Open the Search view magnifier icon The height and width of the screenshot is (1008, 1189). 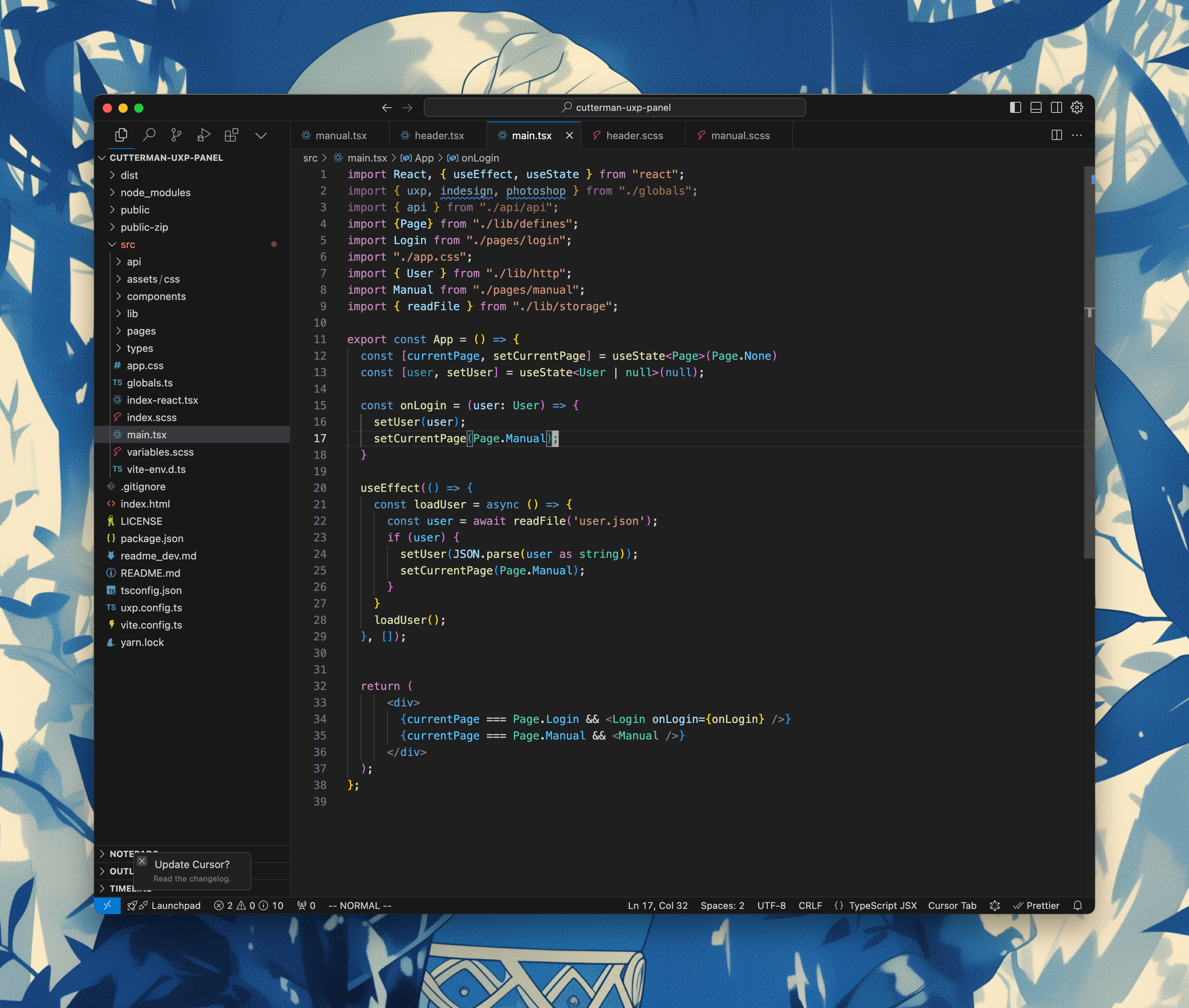point(149,135)
